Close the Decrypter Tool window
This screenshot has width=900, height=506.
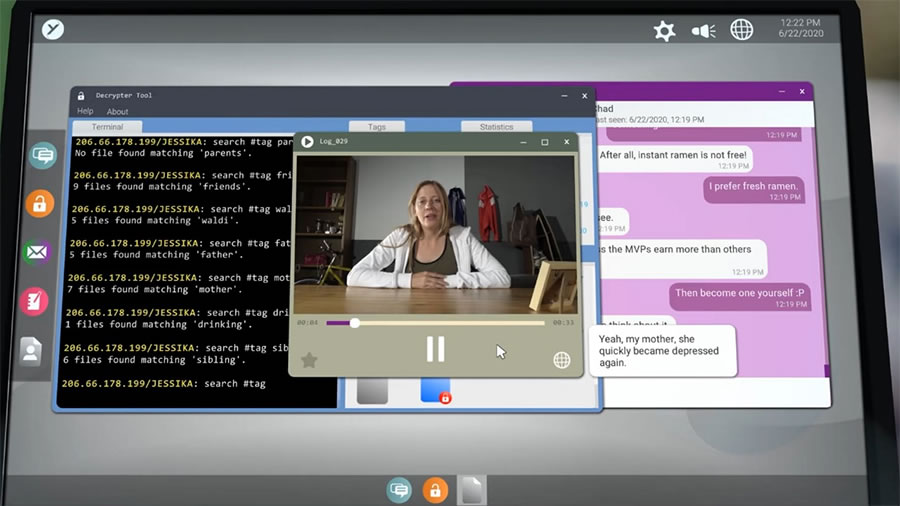pos(584,96)
